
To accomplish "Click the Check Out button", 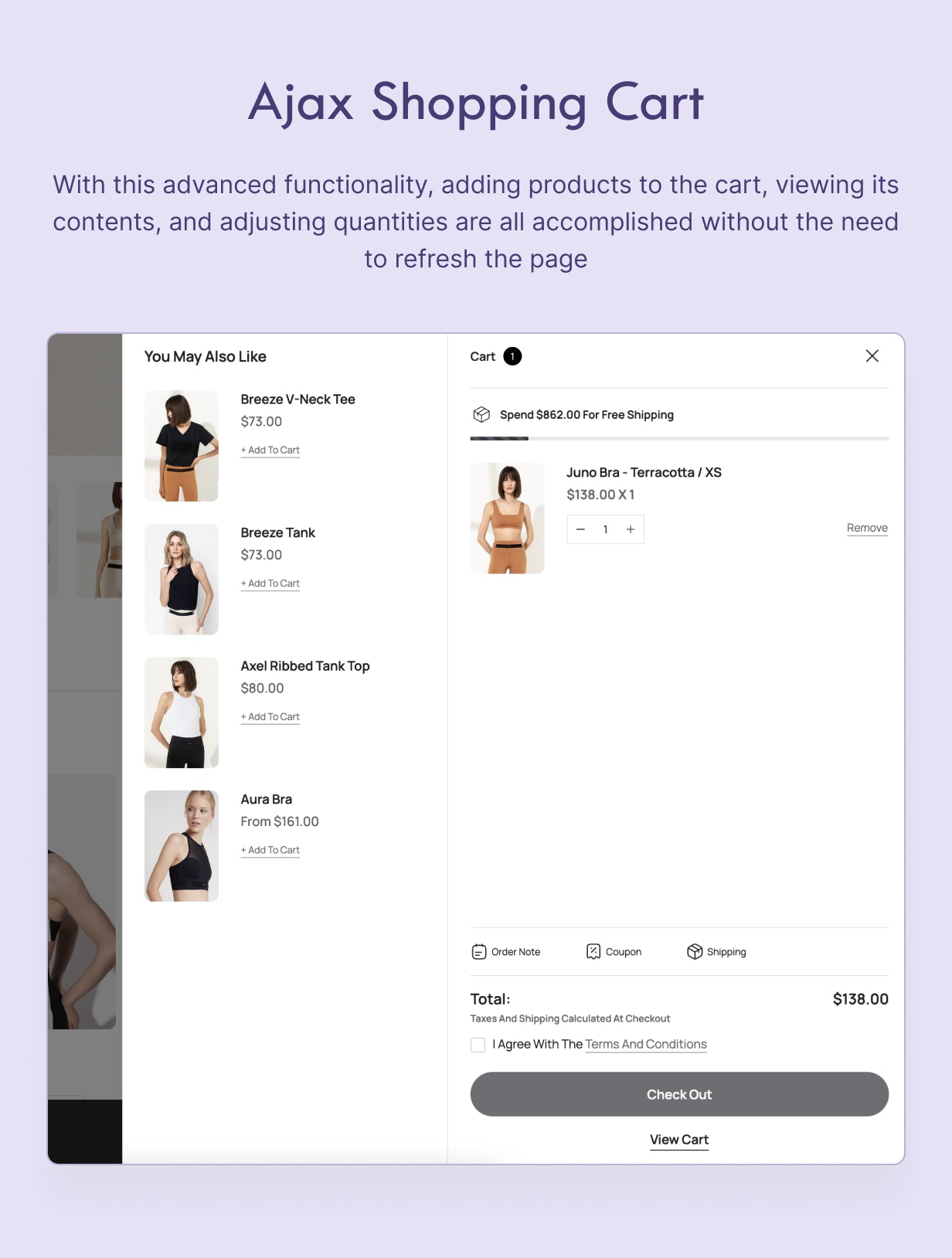I will click(x=679, y=1094).
